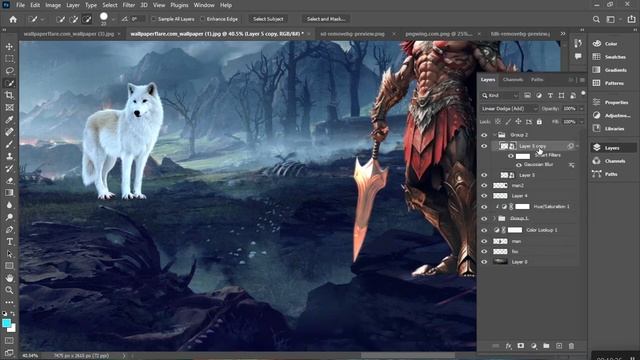Image resolution: width=640 pixels, height=360 pixels.
Task: Open the brush preset picker dropdown
Action: coord(113,19)
